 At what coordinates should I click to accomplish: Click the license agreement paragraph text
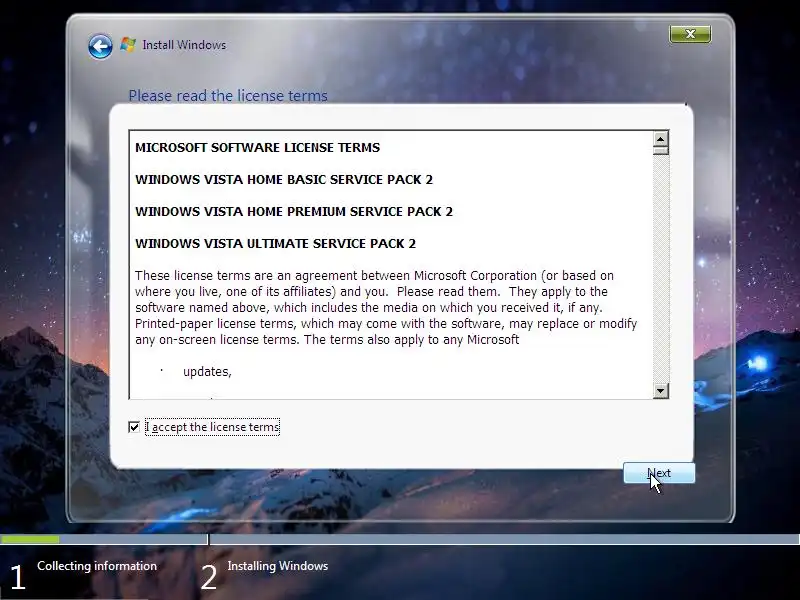point(386,308)
